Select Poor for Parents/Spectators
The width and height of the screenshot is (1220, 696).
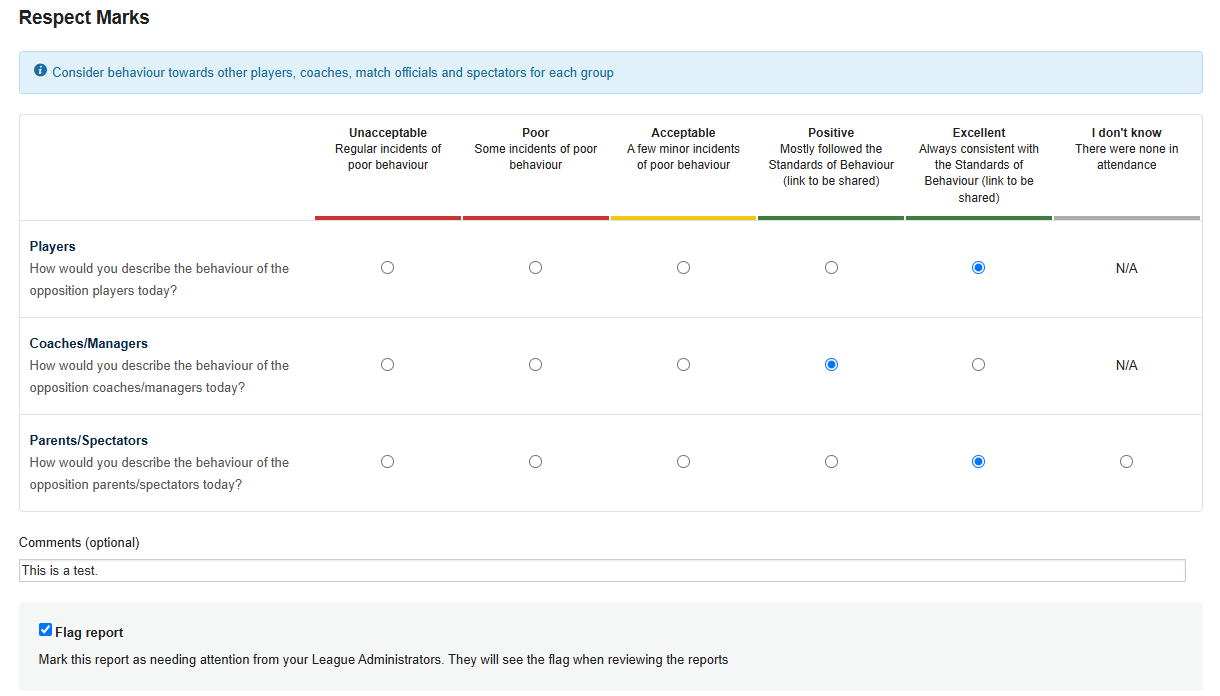(536, 462)
